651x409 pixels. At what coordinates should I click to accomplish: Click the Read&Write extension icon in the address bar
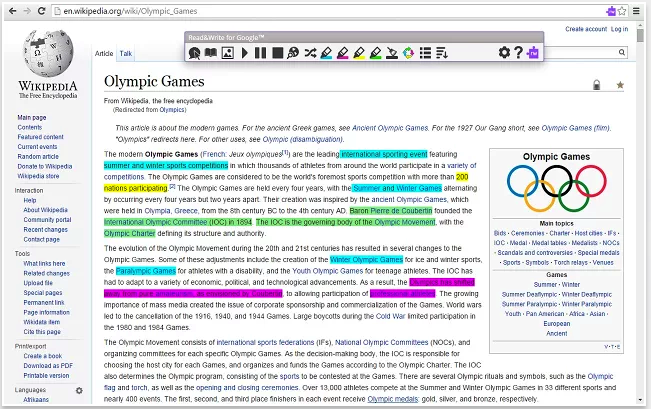click(611, 11)
